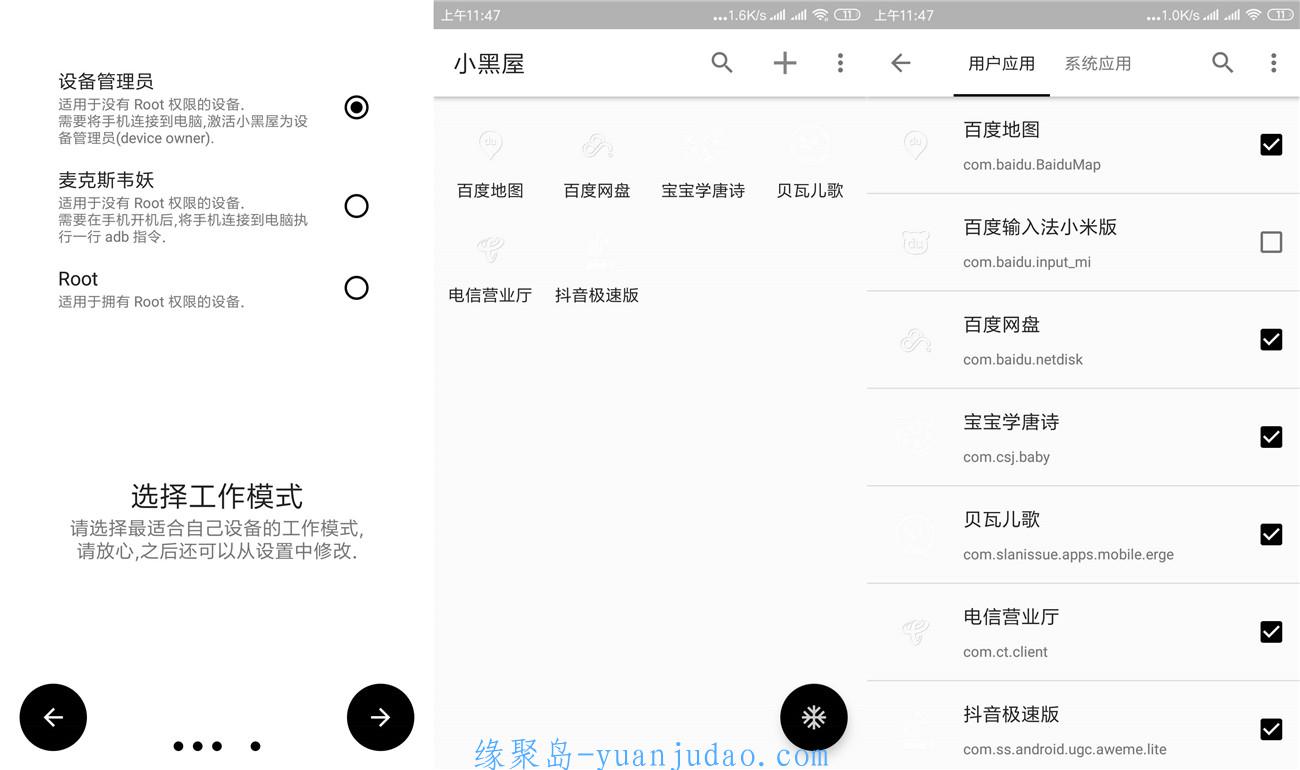This screenshot has width=1300, height=770.
Task: Click the com.ss.android.ugc.aweme.lite package name
Action: tap(1065, 749)
